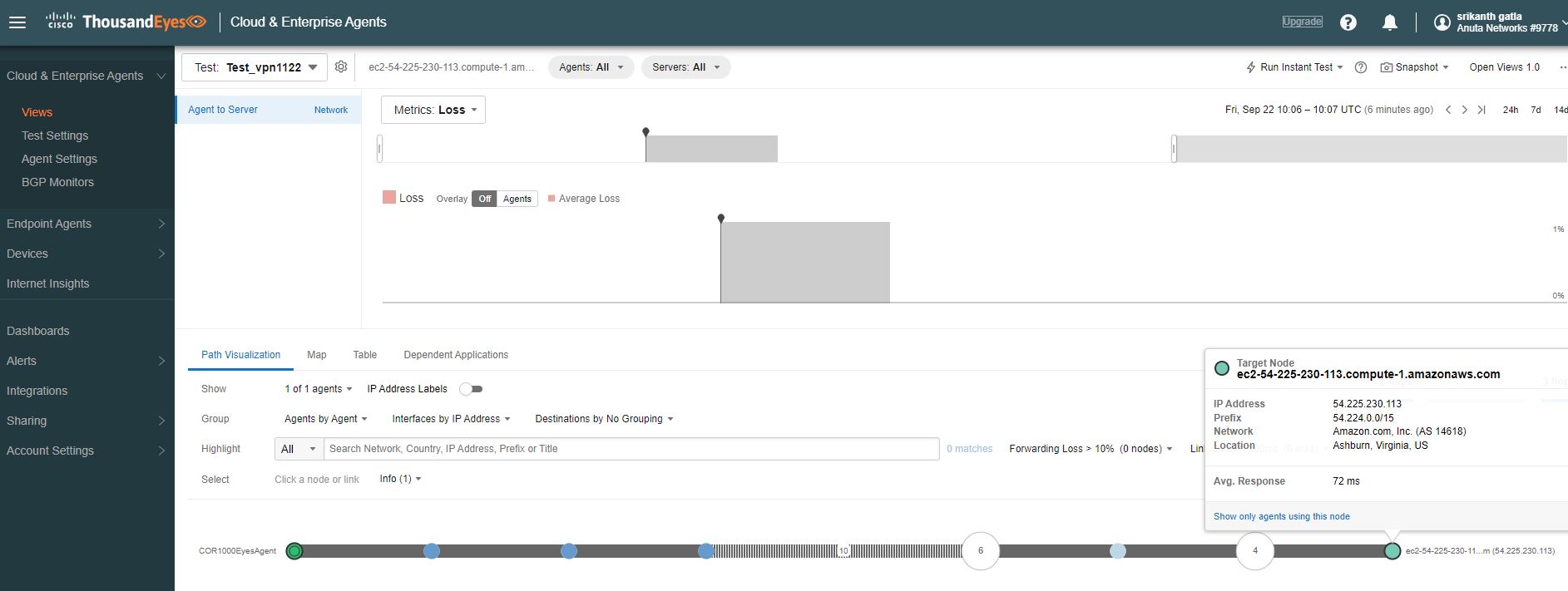Switch to Dependent Applications tab
Viewport: 1568px width, 591px height.
coord(456,355)
